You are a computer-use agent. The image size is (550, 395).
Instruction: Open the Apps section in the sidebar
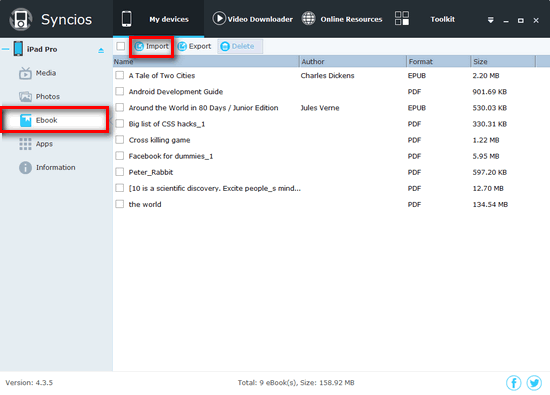point(36,144)
